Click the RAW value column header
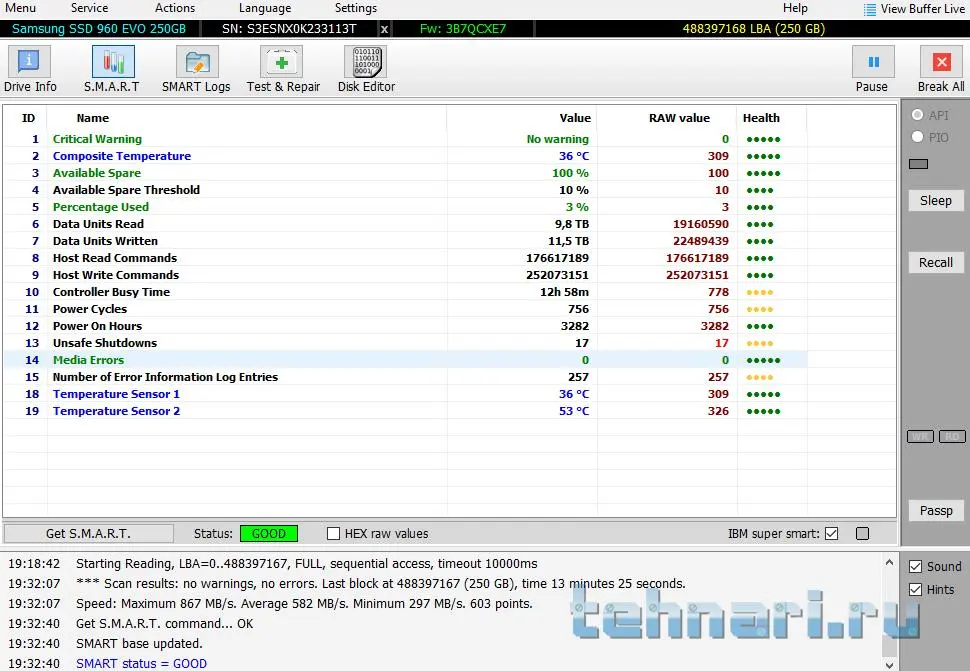 679,118
